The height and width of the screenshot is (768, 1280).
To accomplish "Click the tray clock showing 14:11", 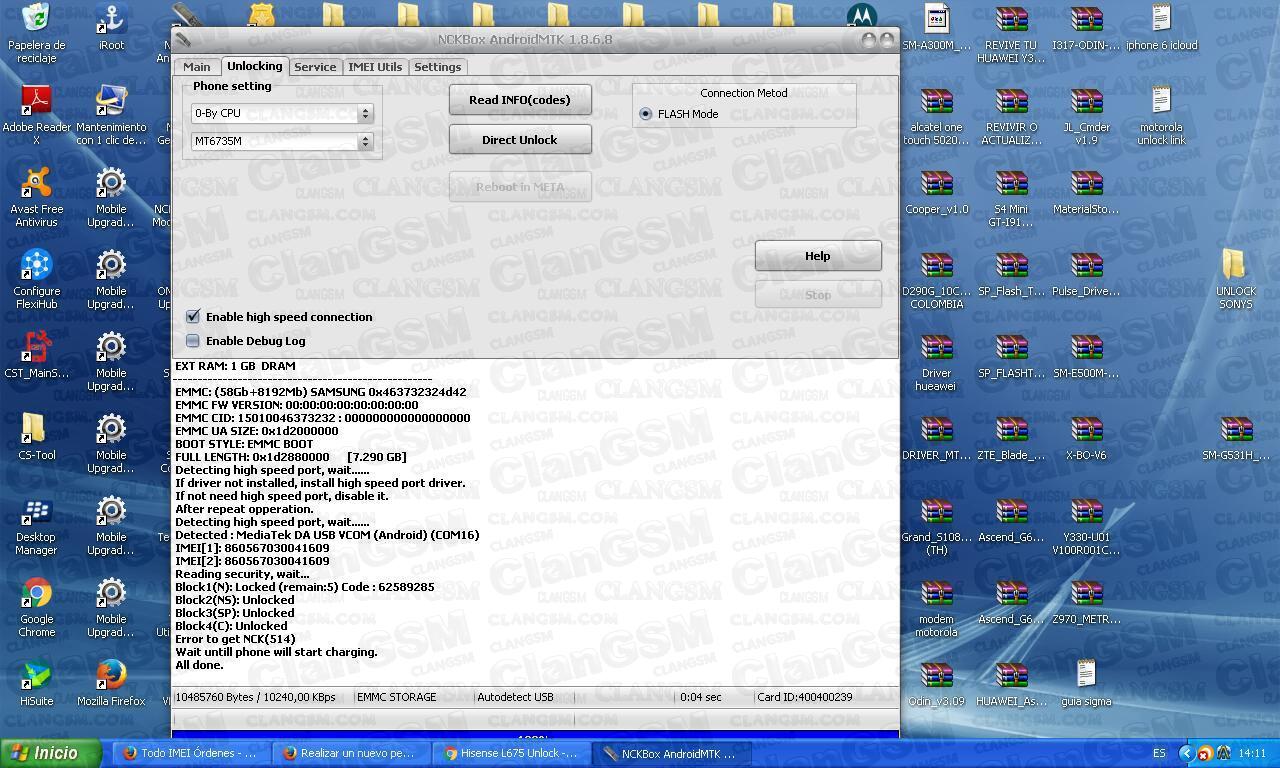I will pos(1251,754).
